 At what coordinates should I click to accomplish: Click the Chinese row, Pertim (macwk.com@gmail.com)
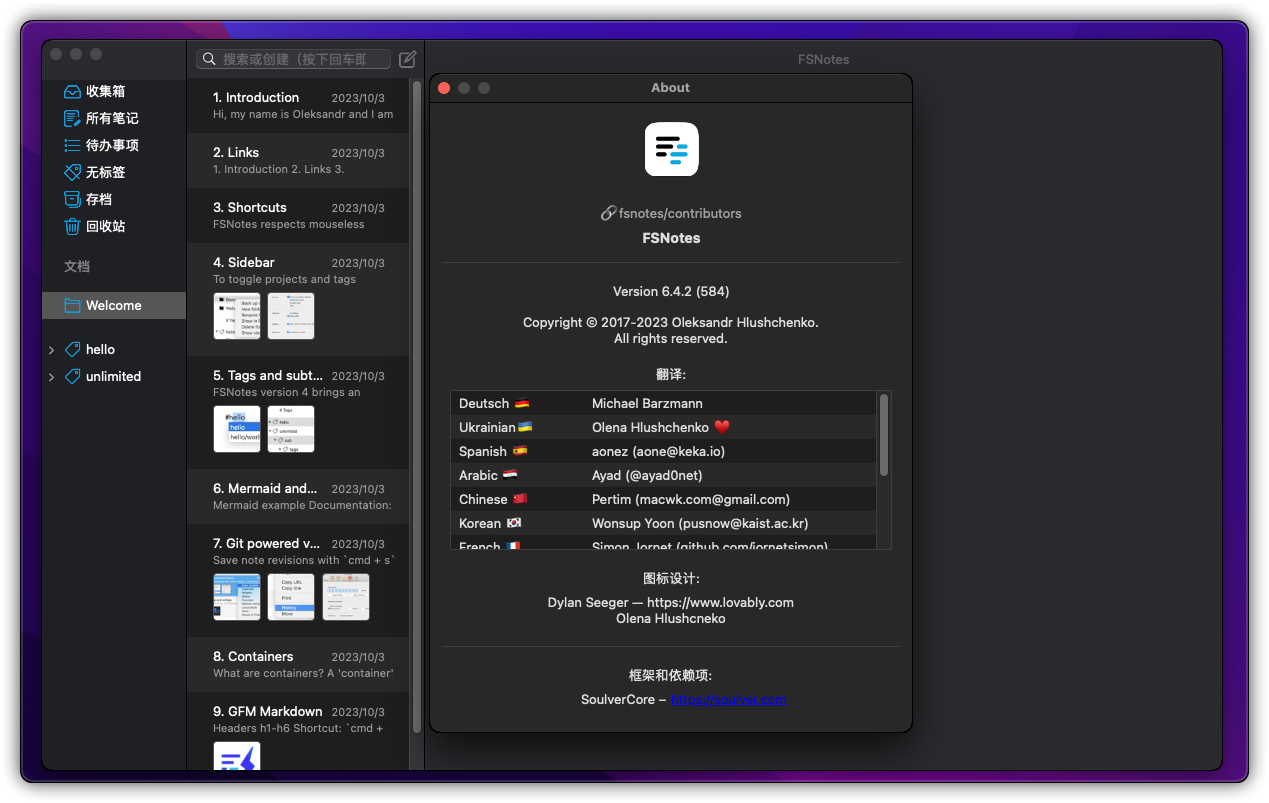[664, 499]
